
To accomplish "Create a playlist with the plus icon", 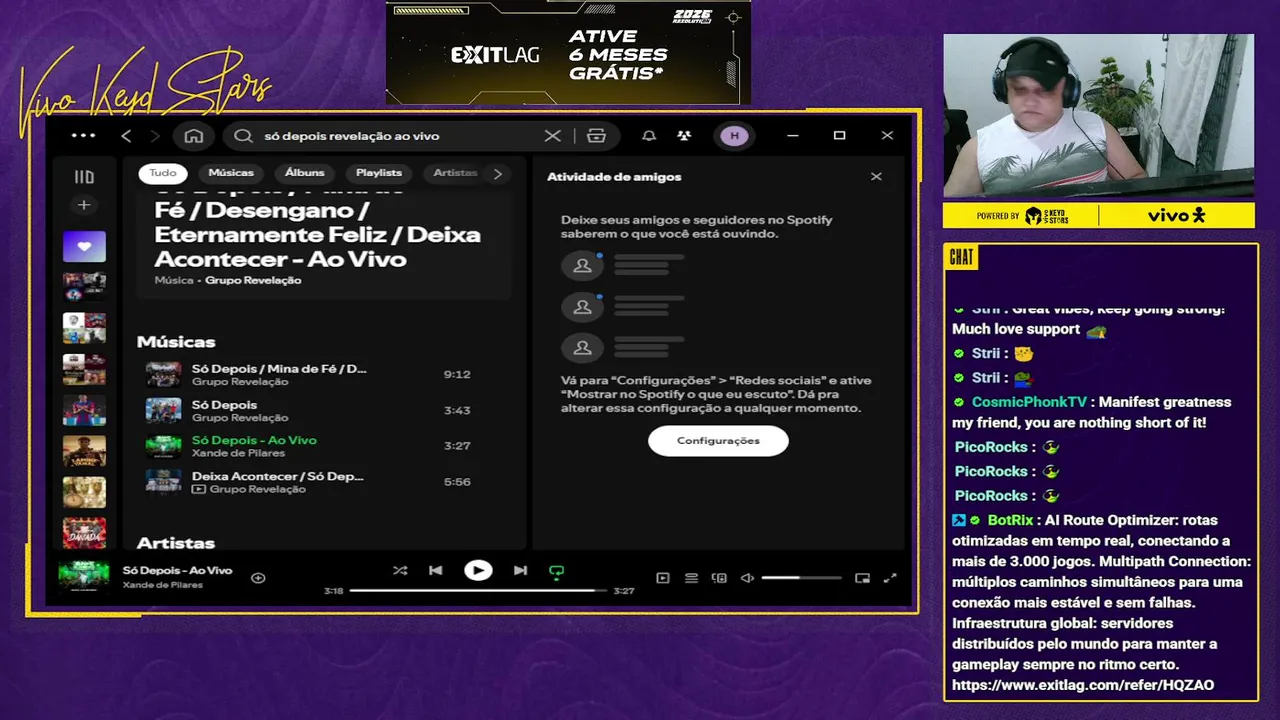I will [x=84, y=205].
